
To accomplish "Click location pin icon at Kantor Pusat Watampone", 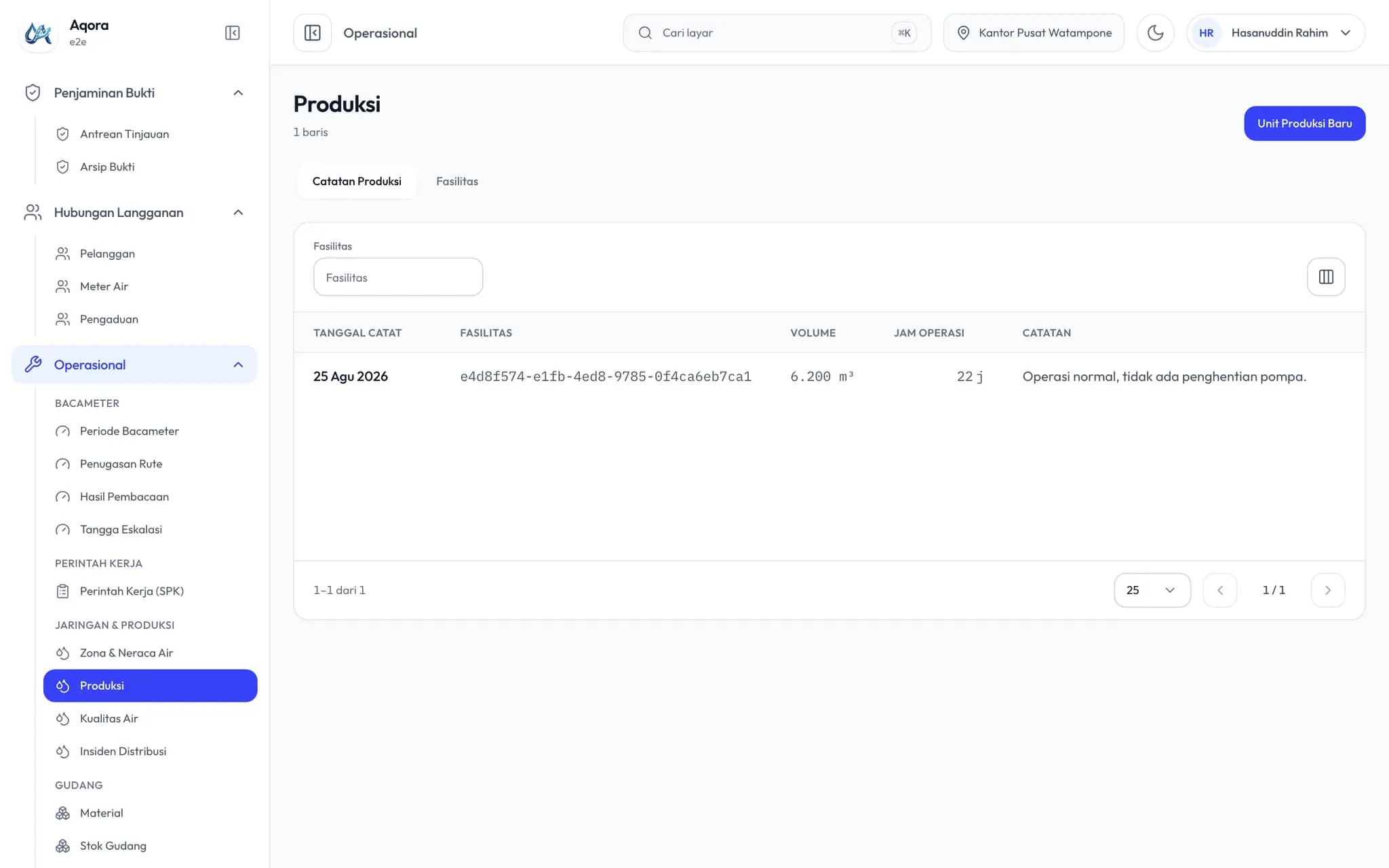I will (963, 33).
